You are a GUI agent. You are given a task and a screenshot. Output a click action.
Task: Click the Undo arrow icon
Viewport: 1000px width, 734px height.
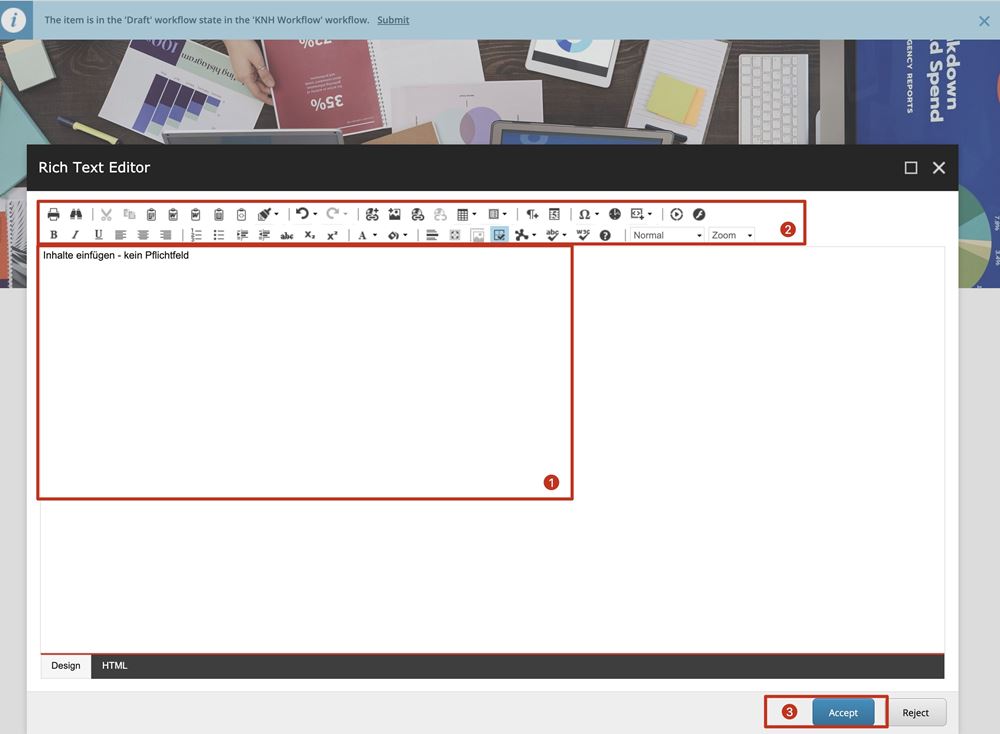[302, 214]
